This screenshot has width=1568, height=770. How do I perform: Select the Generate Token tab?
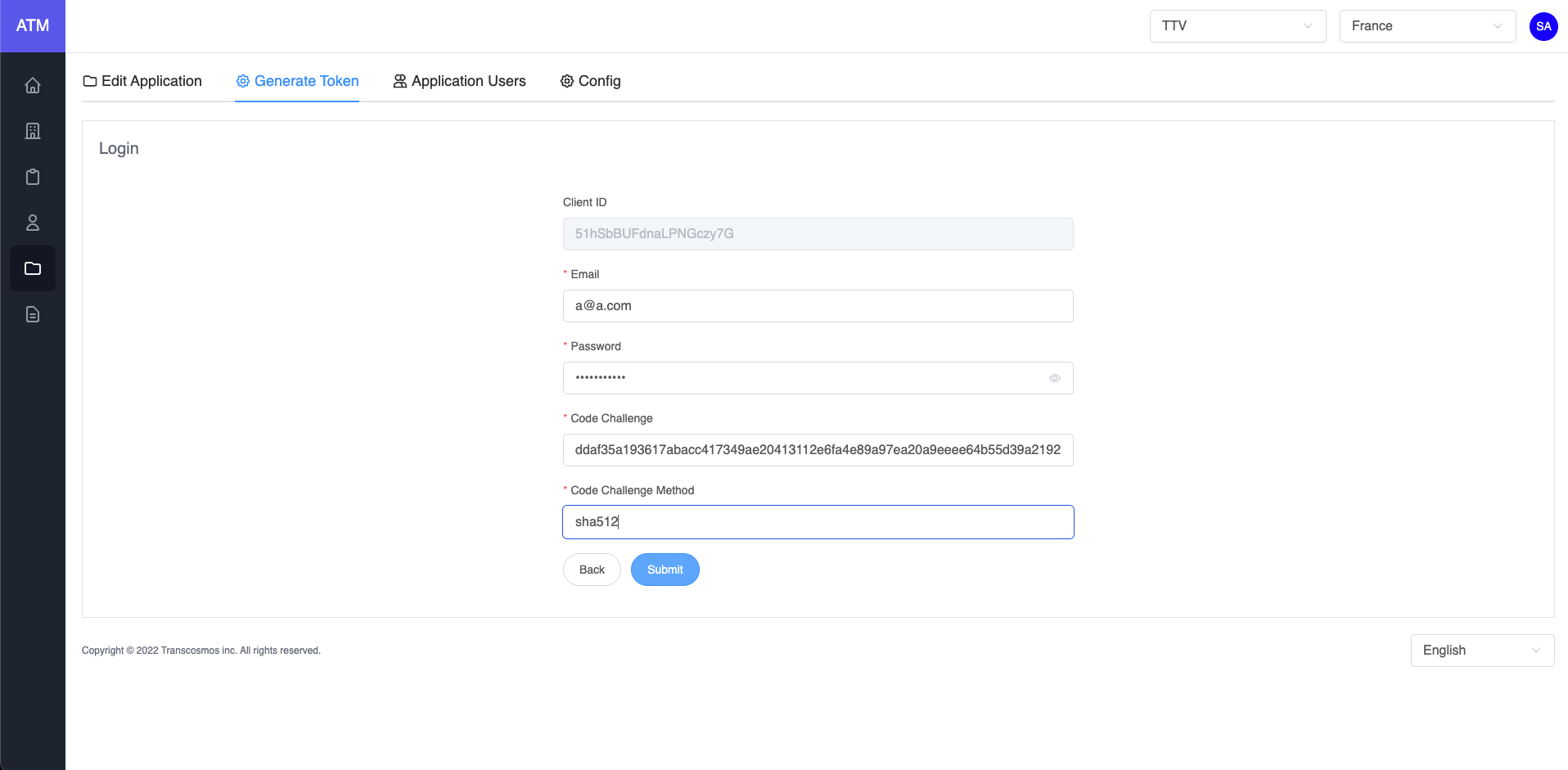297,81
